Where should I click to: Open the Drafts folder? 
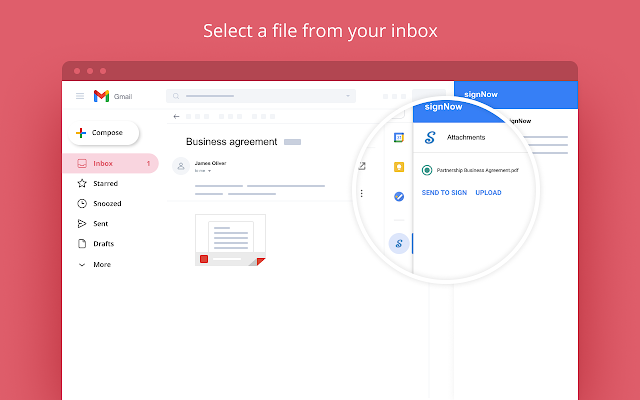pyautogui.click(x=96, y=244)
